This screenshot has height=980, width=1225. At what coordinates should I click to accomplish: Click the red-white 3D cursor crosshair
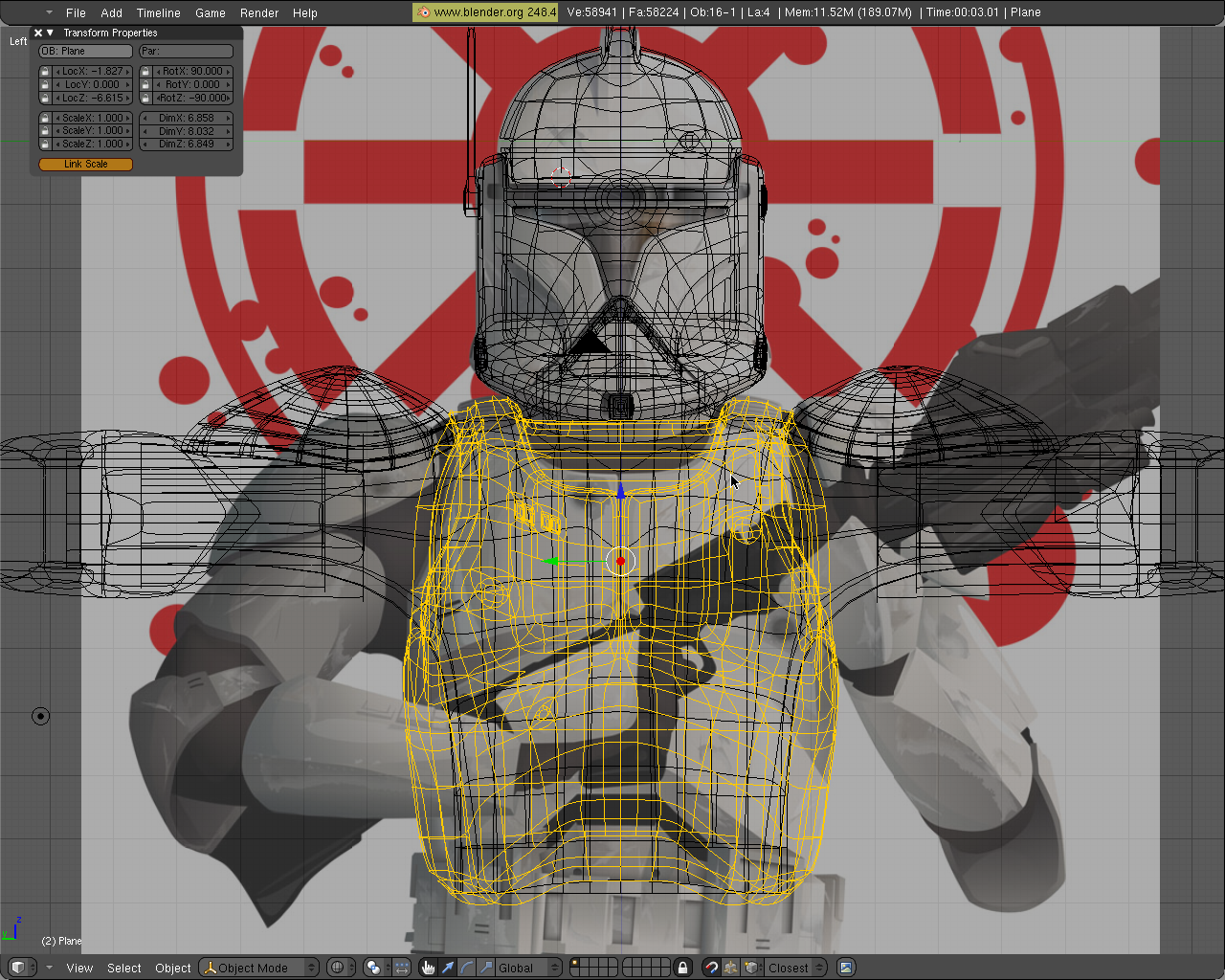pyautogui.click(x=561, y=177)
